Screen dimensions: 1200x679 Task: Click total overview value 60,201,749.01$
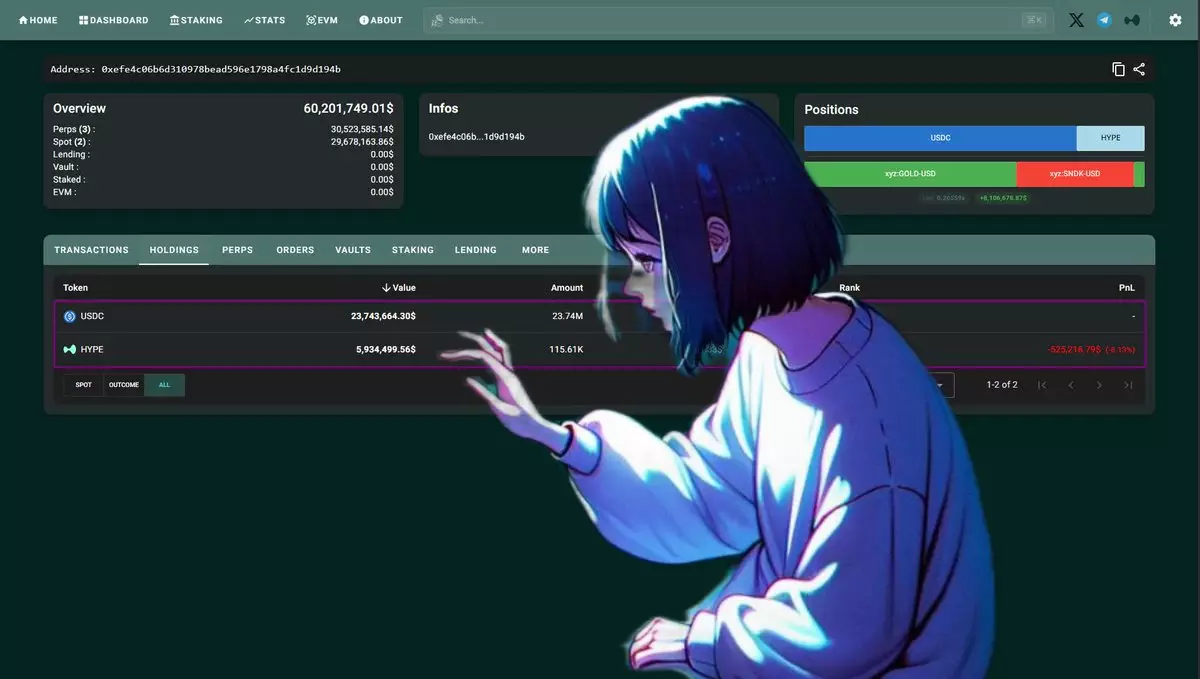pyautogui.click(x=348, y=108)
